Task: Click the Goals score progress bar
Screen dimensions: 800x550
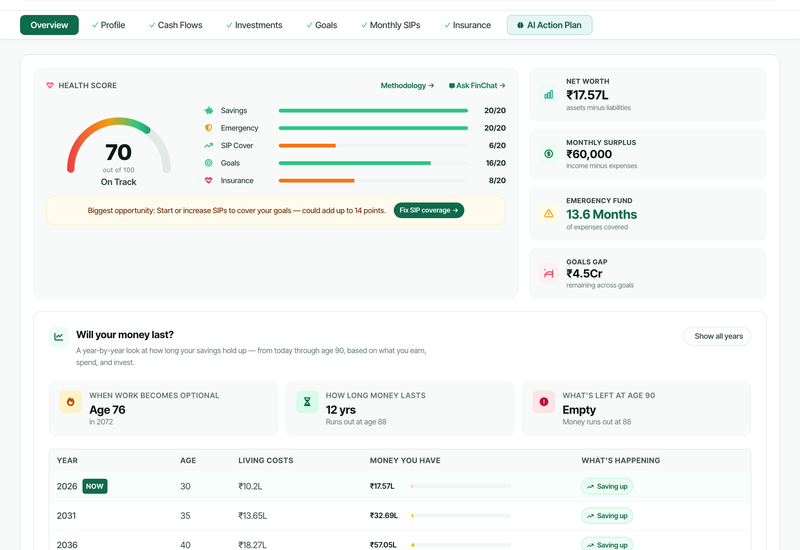Action: (373, 163)
